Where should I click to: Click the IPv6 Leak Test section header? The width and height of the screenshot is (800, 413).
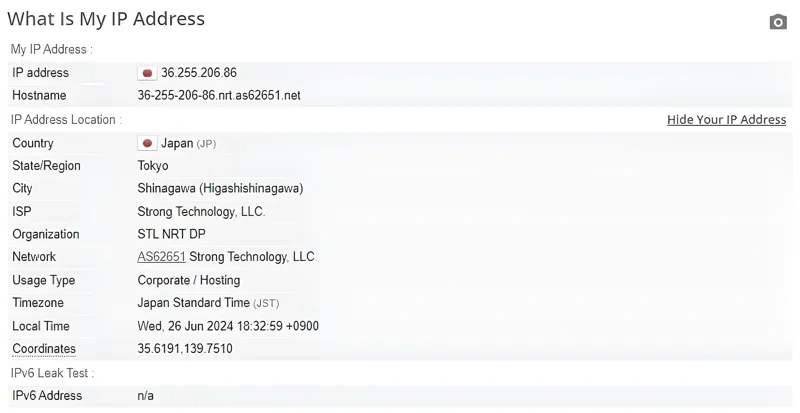tap(52, 373)
